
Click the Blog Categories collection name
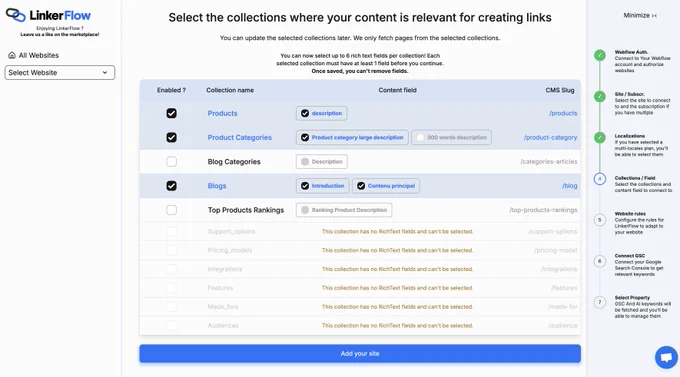(234, 161)
